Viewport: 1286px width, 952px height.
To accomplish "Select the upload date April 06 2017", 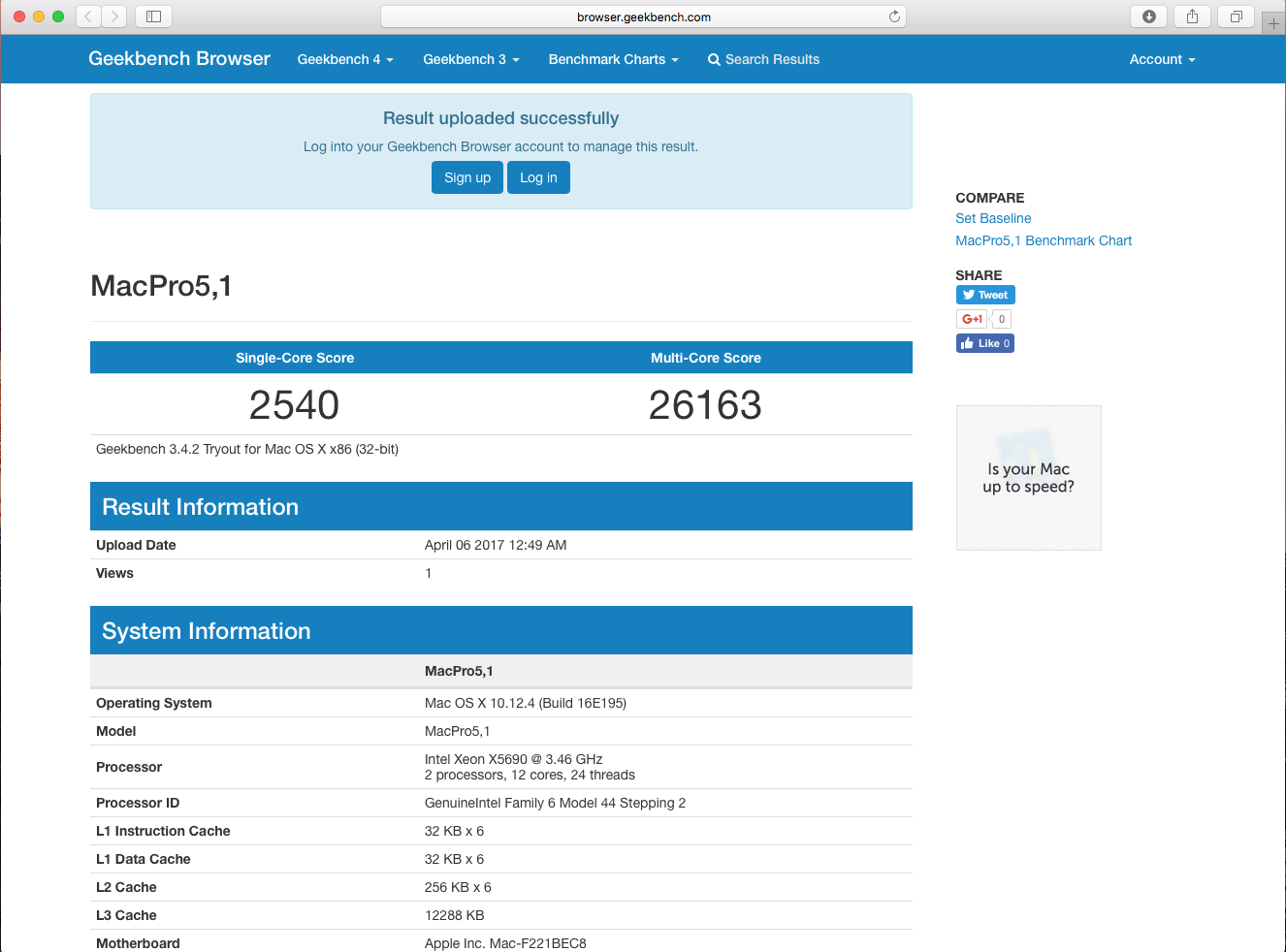I will (496, 545).
